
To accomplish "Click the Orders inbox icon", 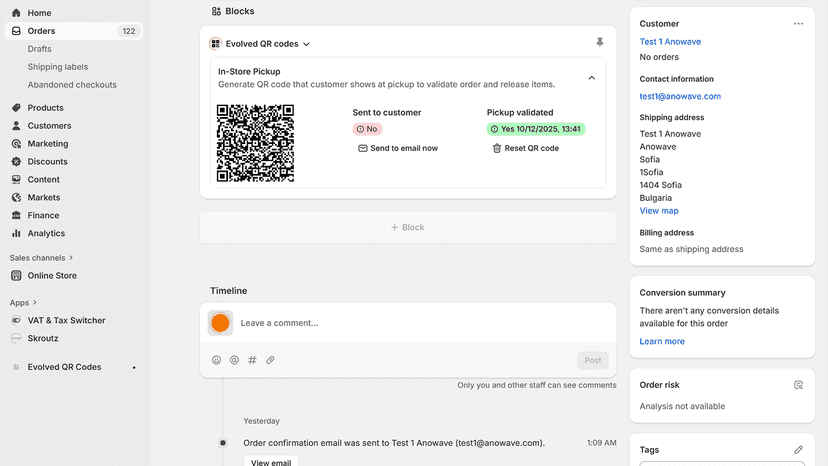I will click(x=16, y=31).
